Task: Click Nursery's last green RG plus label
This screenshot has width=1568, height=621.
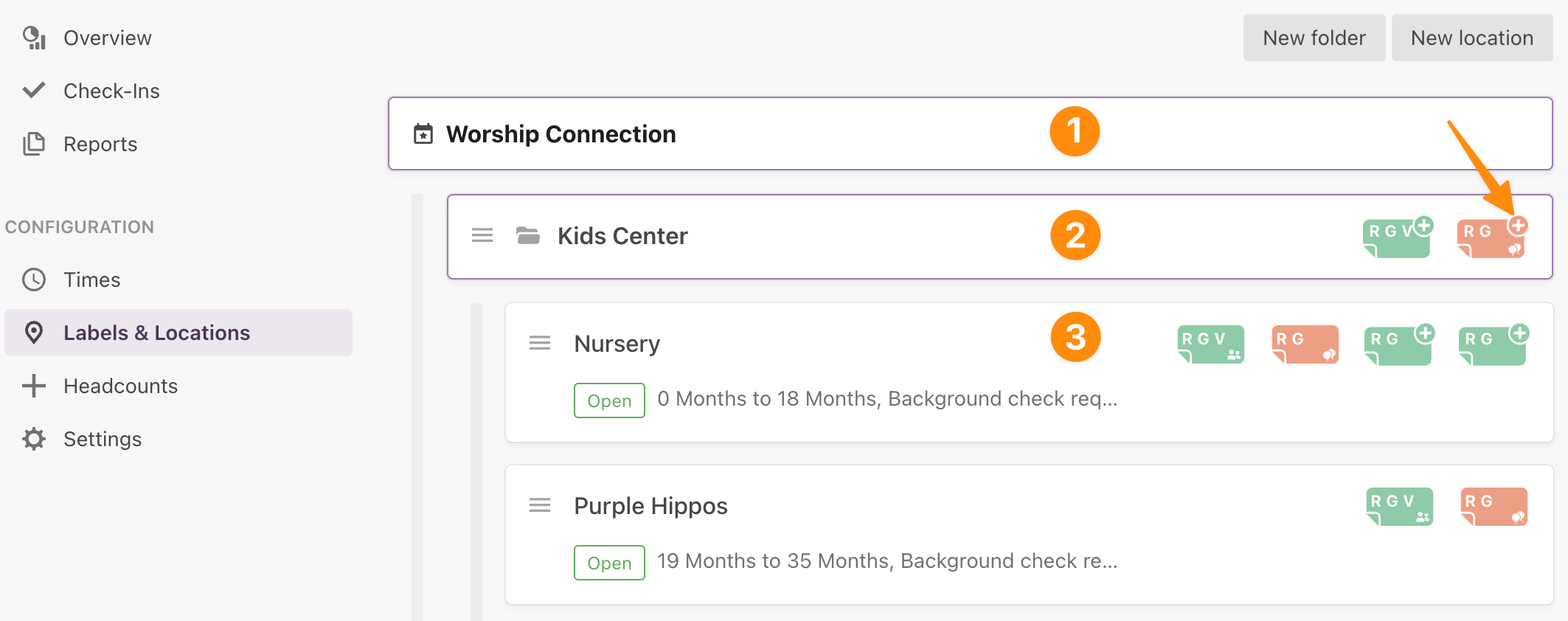Action: 1492,346
